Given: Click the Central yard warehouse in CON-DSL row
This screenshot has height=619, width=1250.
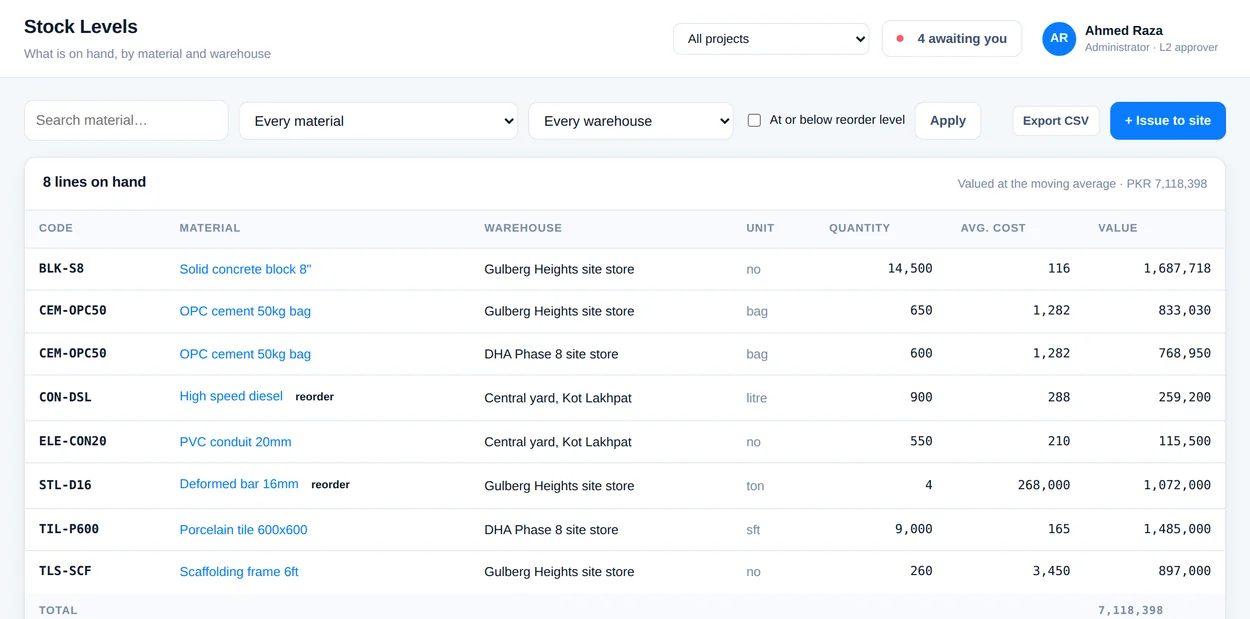Looking at the screenshot, I should (x=558, y=398).
